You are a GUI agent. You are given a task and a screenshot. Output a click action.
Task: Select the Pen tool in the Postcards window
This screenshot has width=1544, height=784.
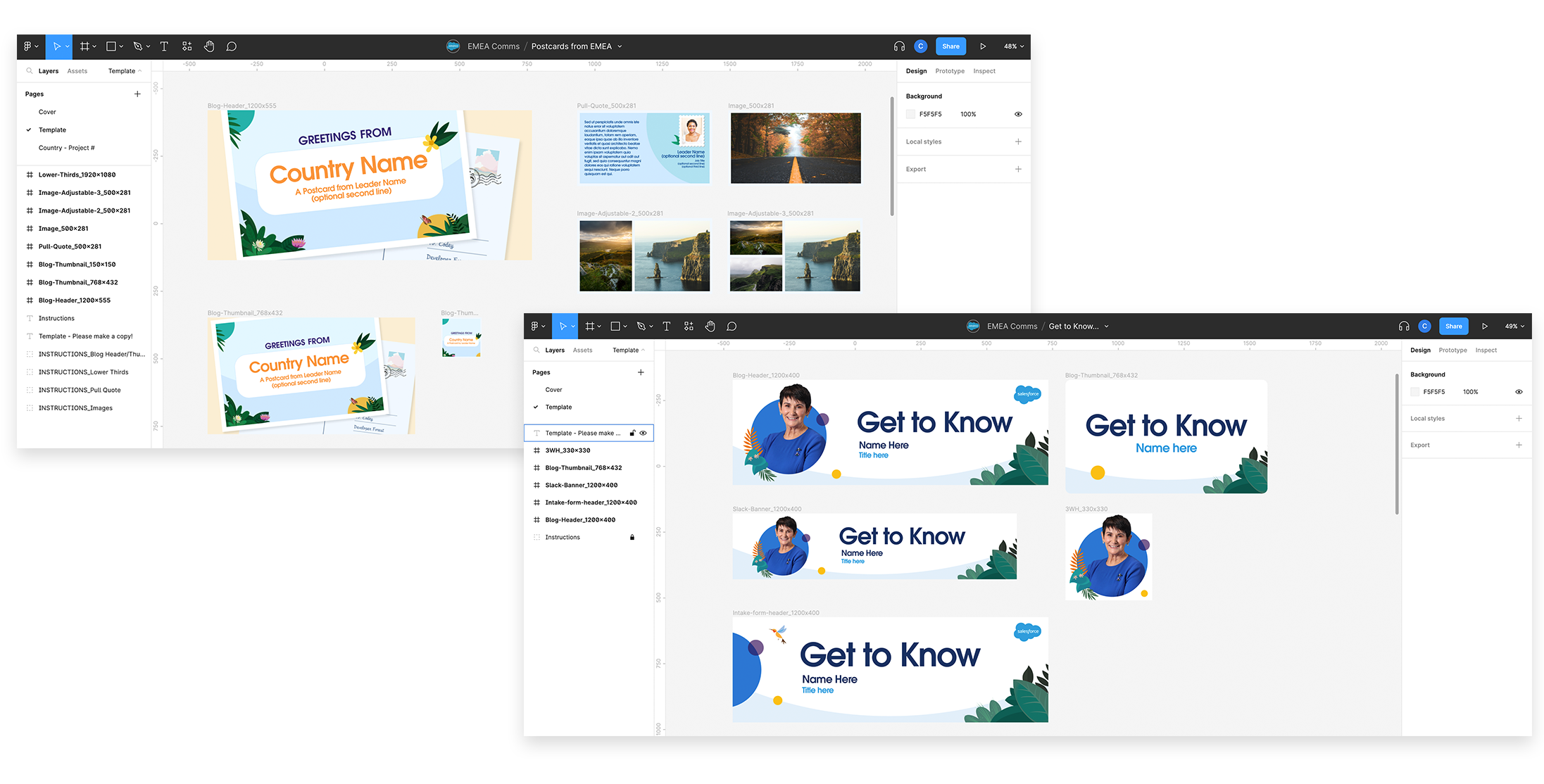point(138,46)
